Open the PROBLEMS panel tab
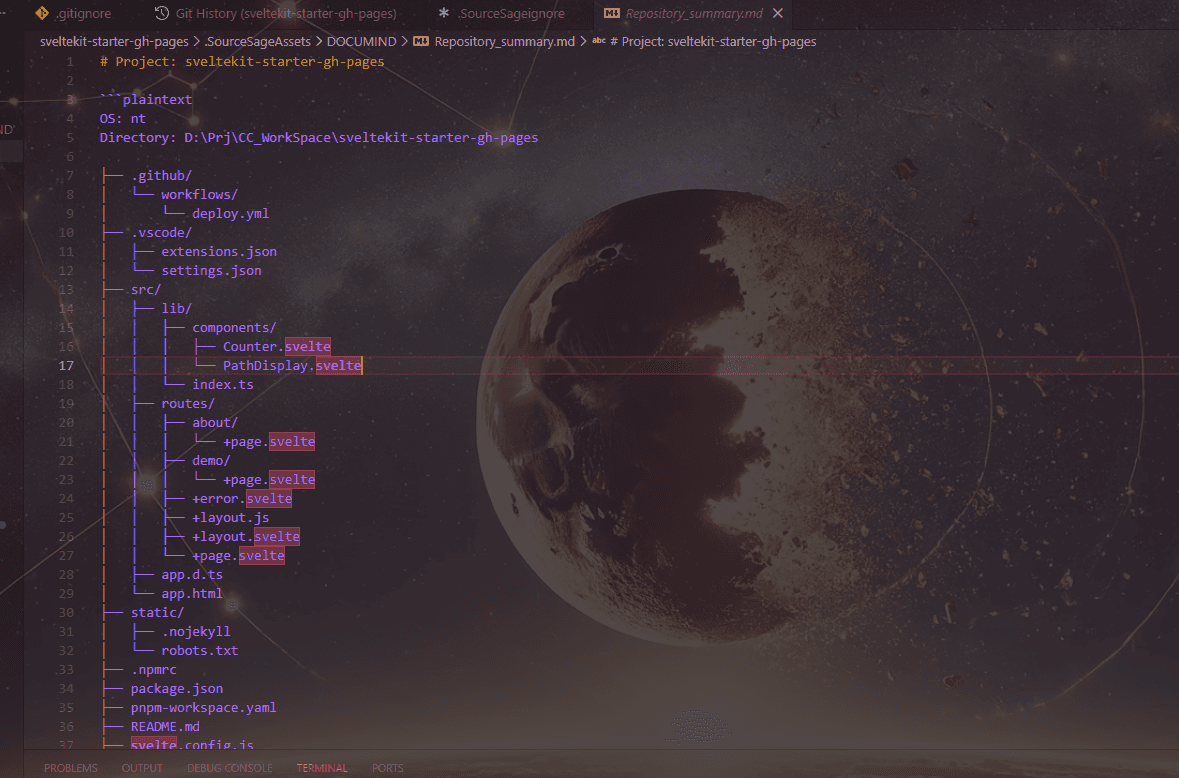This screenshot has width=1179, height=778. (71, 768)
